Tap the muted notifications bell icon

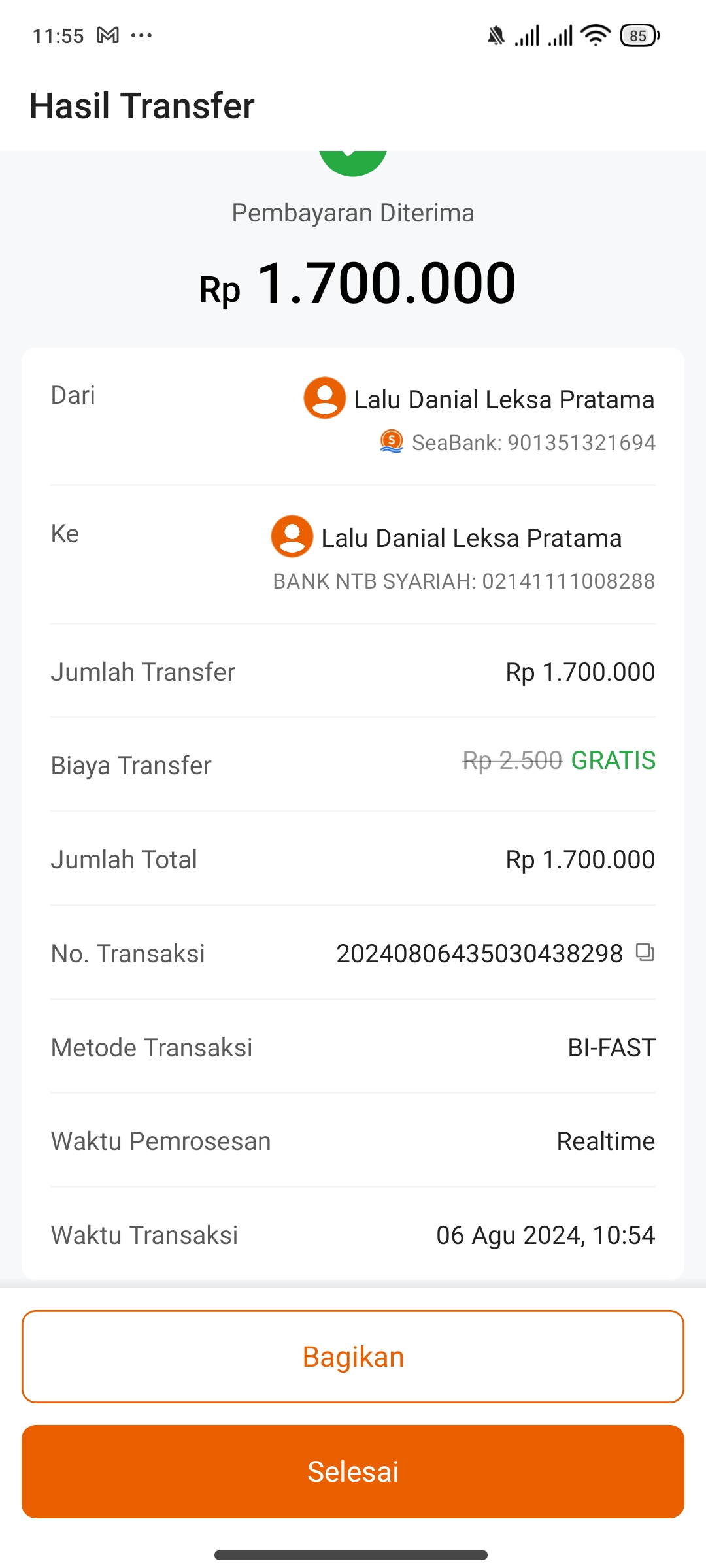click(496, 35)
